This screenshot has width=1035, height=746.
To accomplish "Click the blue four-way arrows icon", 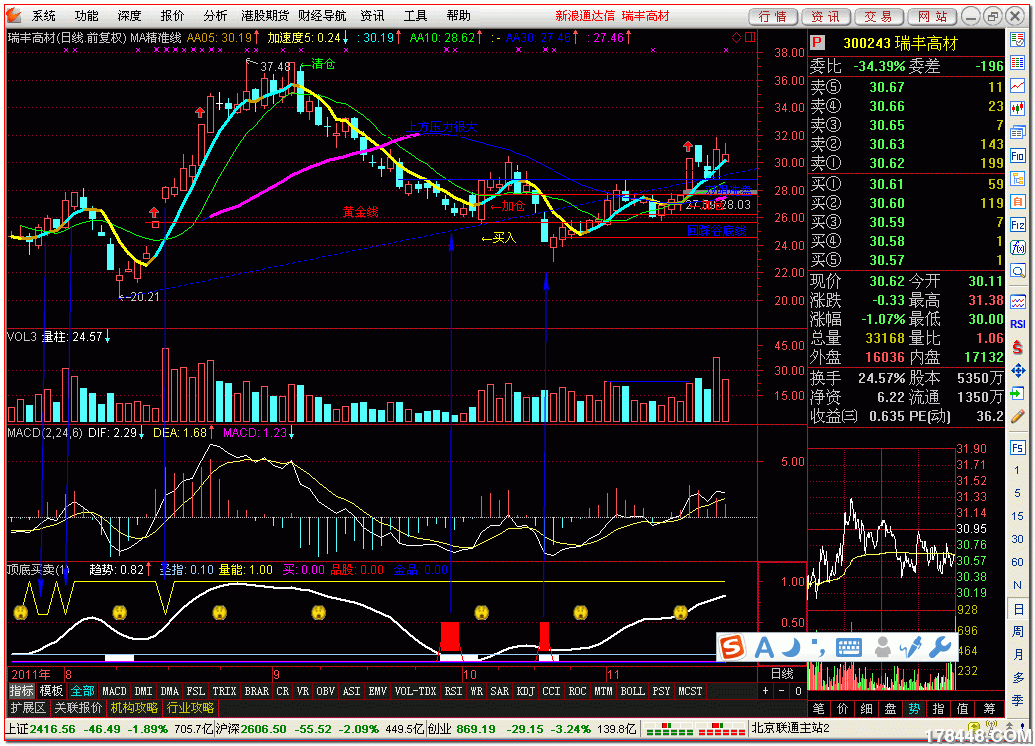I will [x=1017, y=370].
